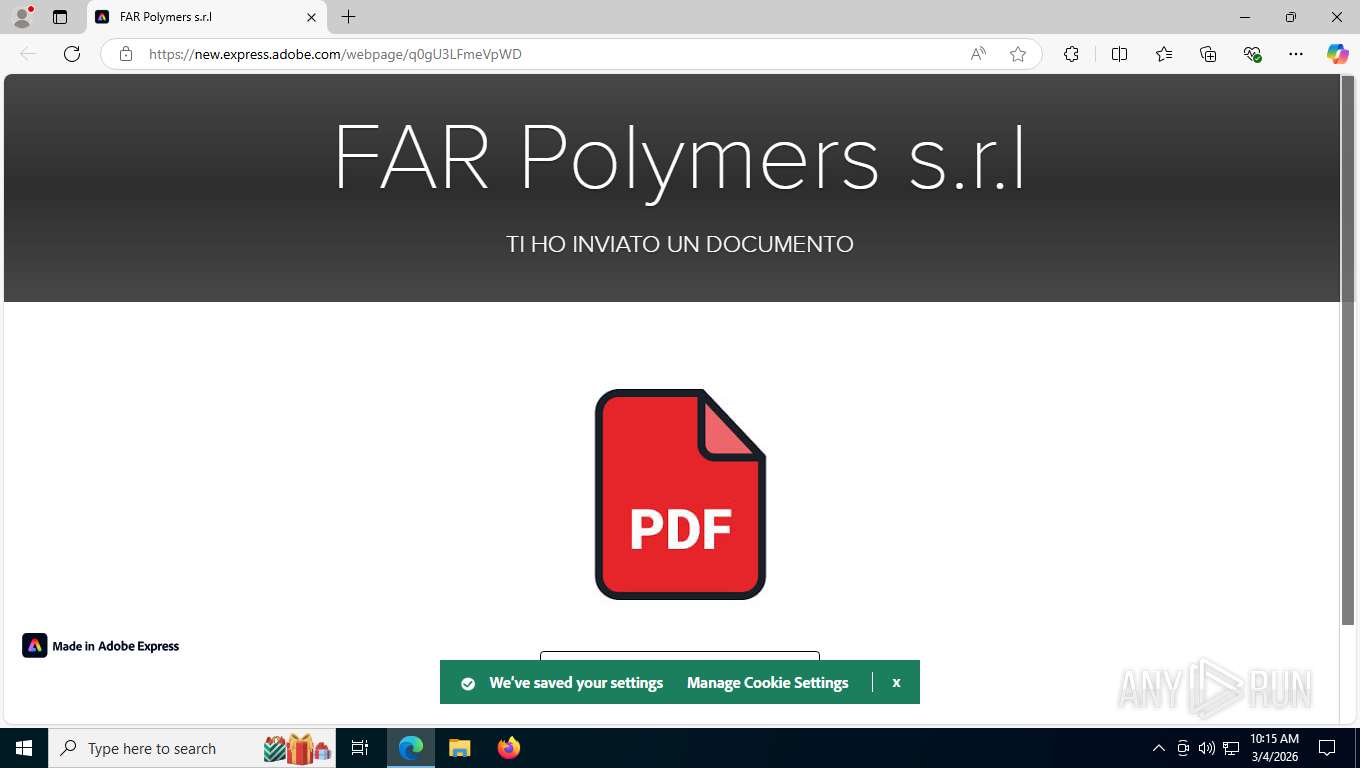Click We've saved your settings message
Image resolution: width=1360 pixels, height=768 pixels.
click(x=576, y=683)
